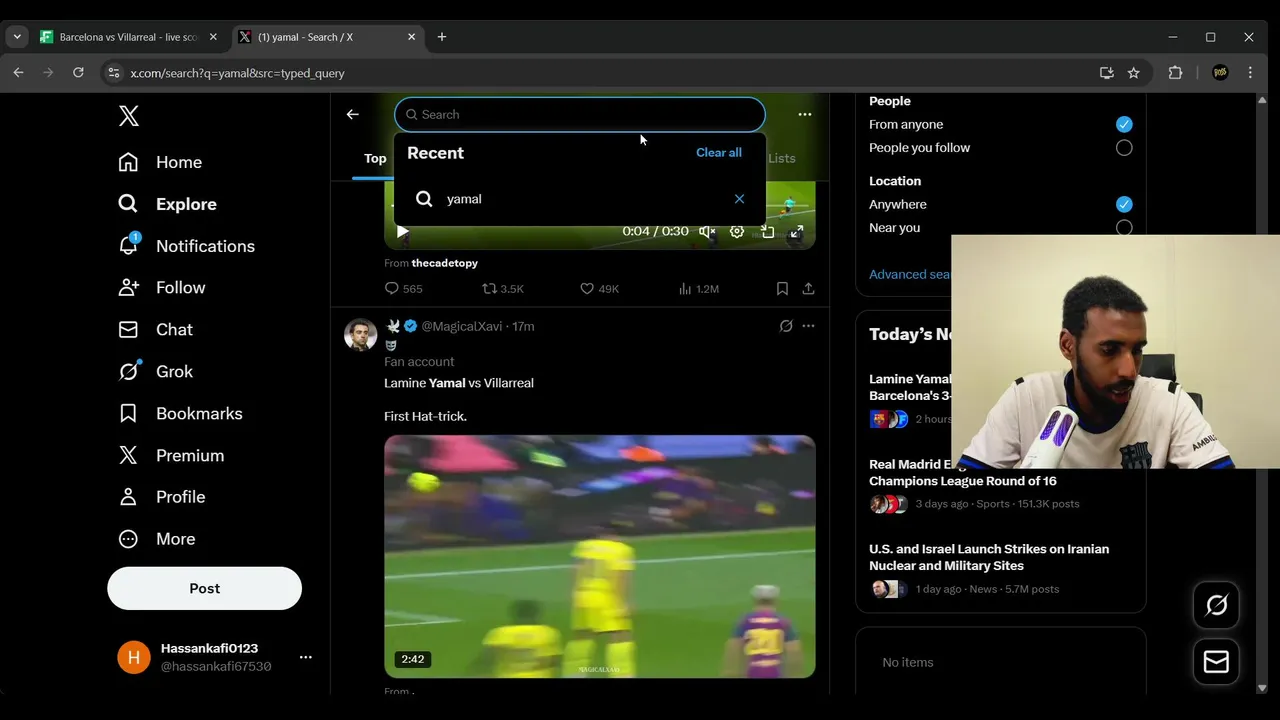Select 'Anywhere' location filter

(x=1124, y=204)
